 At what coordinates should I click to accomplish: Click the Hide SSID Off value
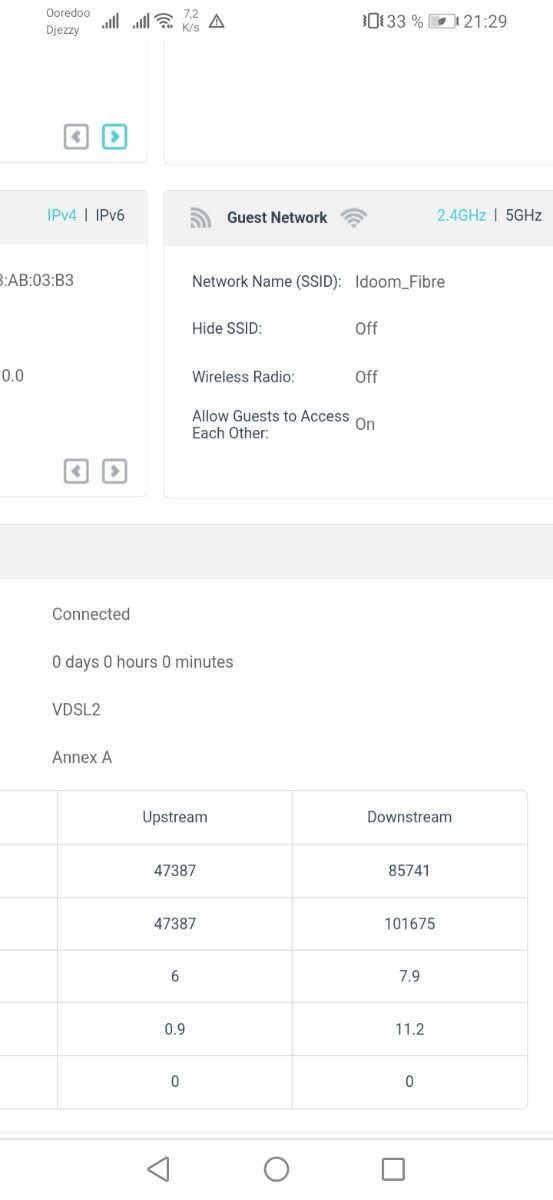(x=366, y=328)
